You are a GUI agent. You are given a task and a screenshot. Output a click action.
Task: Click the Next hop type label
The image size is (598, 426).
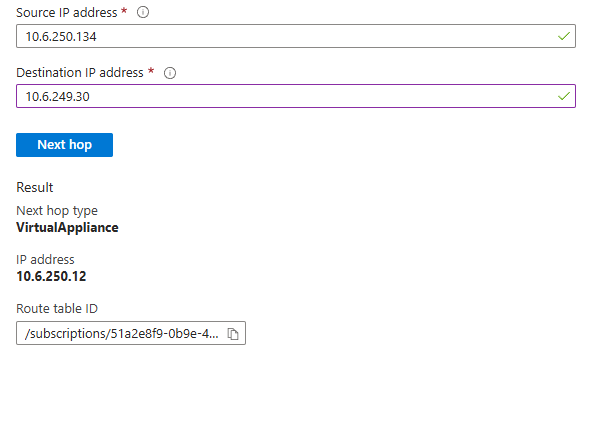[x=57, y=211]
